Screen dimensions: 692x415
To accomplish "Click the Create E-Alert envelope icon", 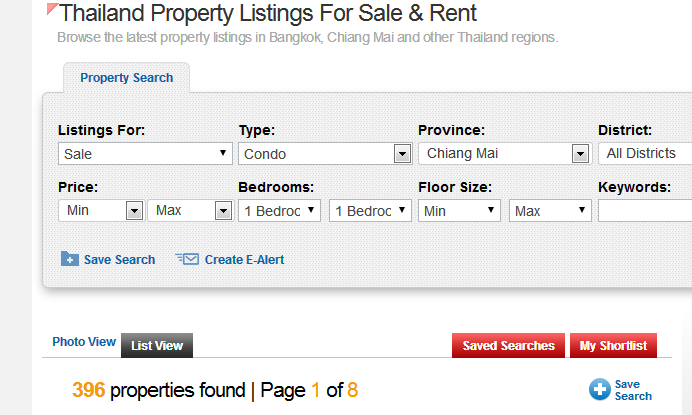I will coord(187,259).
